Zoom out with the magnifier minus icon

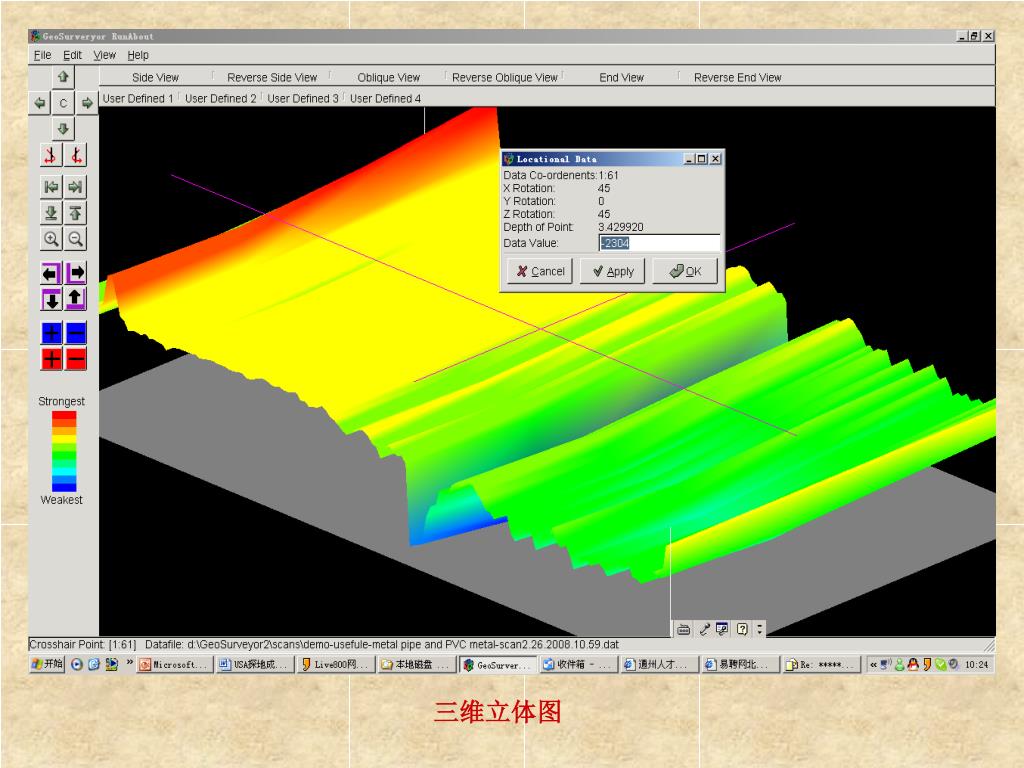(x=76, y=239)
